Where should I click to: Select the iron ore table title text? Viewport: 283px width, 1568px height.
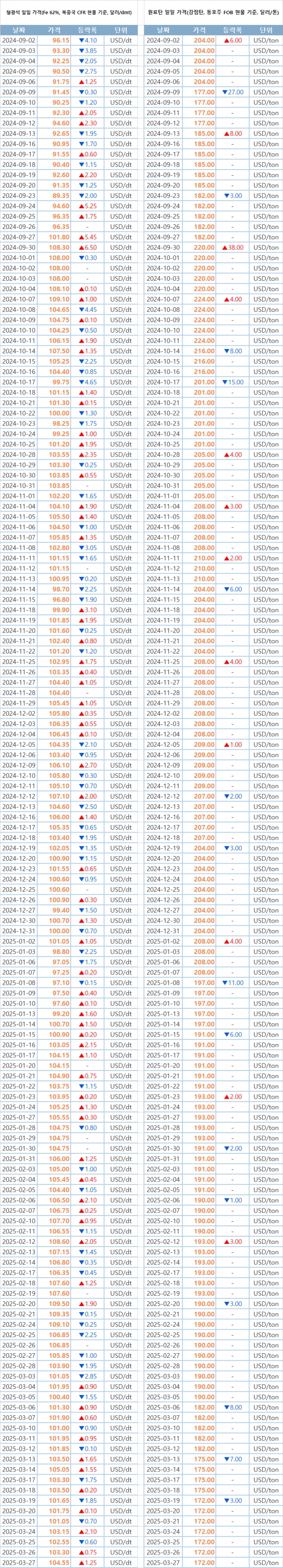68,12
